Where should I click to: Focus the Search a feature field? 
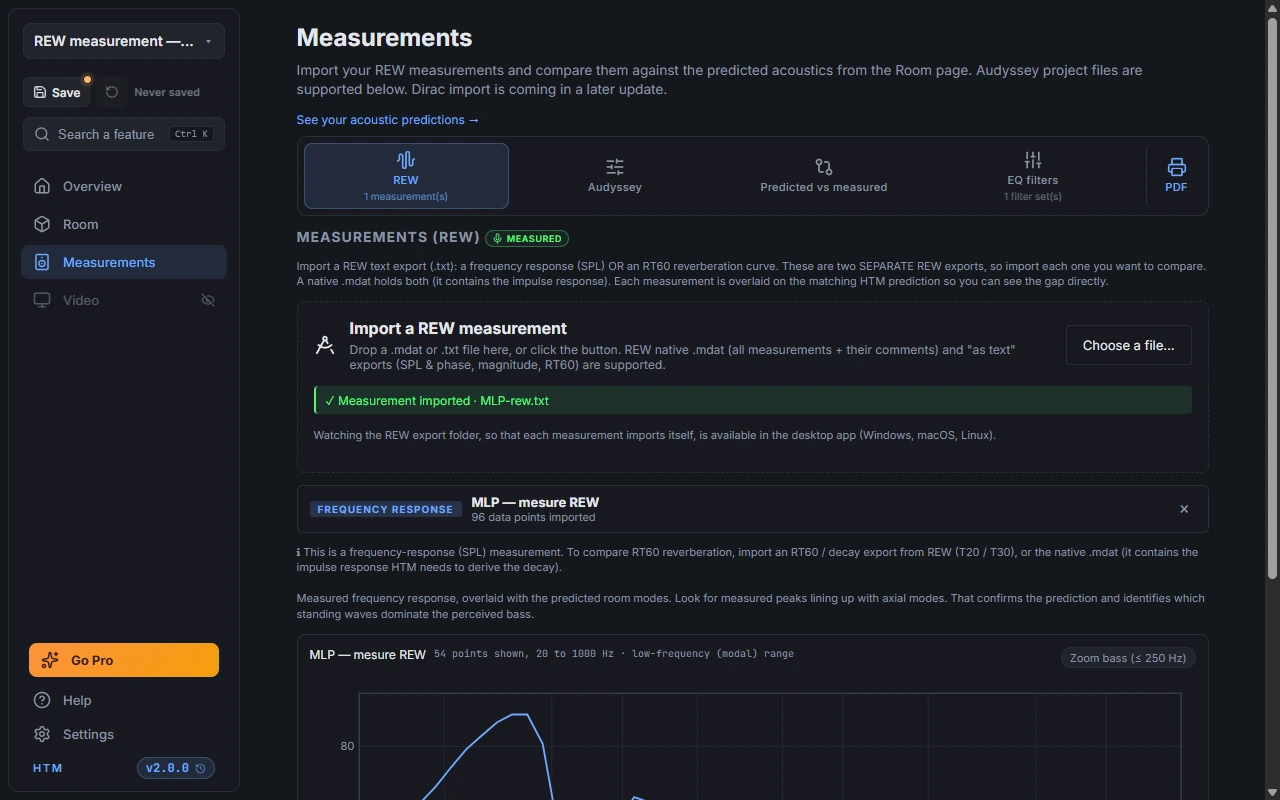(x=124, y=134)
